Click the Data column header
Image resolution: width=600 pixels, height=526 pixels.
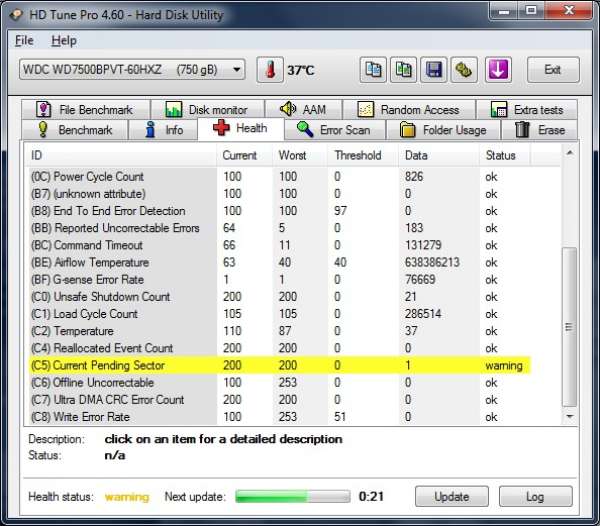click(x=439, y=155)
